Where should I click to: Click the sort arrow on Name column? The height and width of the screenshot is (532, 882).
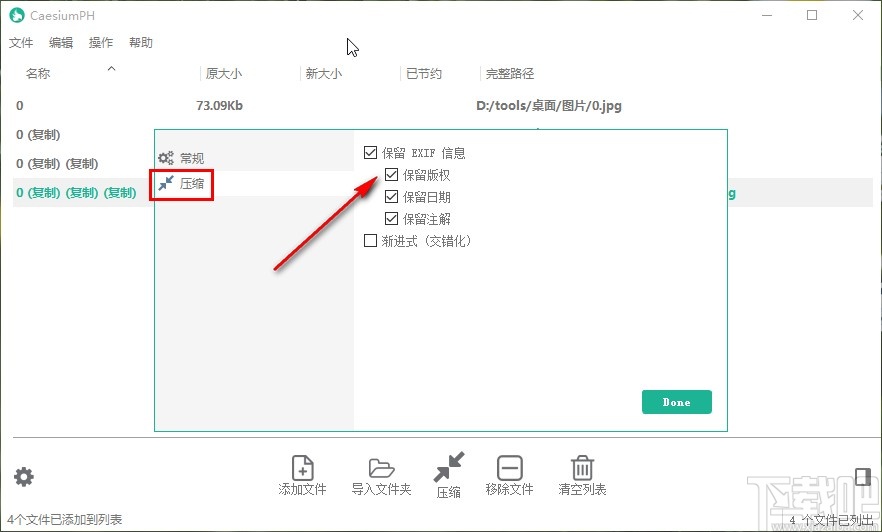pyautogui.click(x=111, y=69)
